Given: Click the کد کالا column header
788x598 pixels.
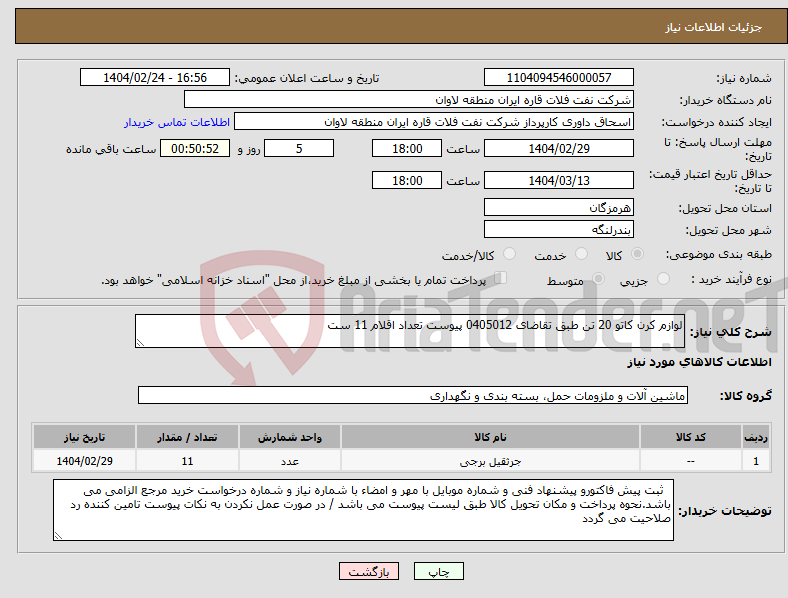Looking at the screenshot, I should (x=691, y=437).
